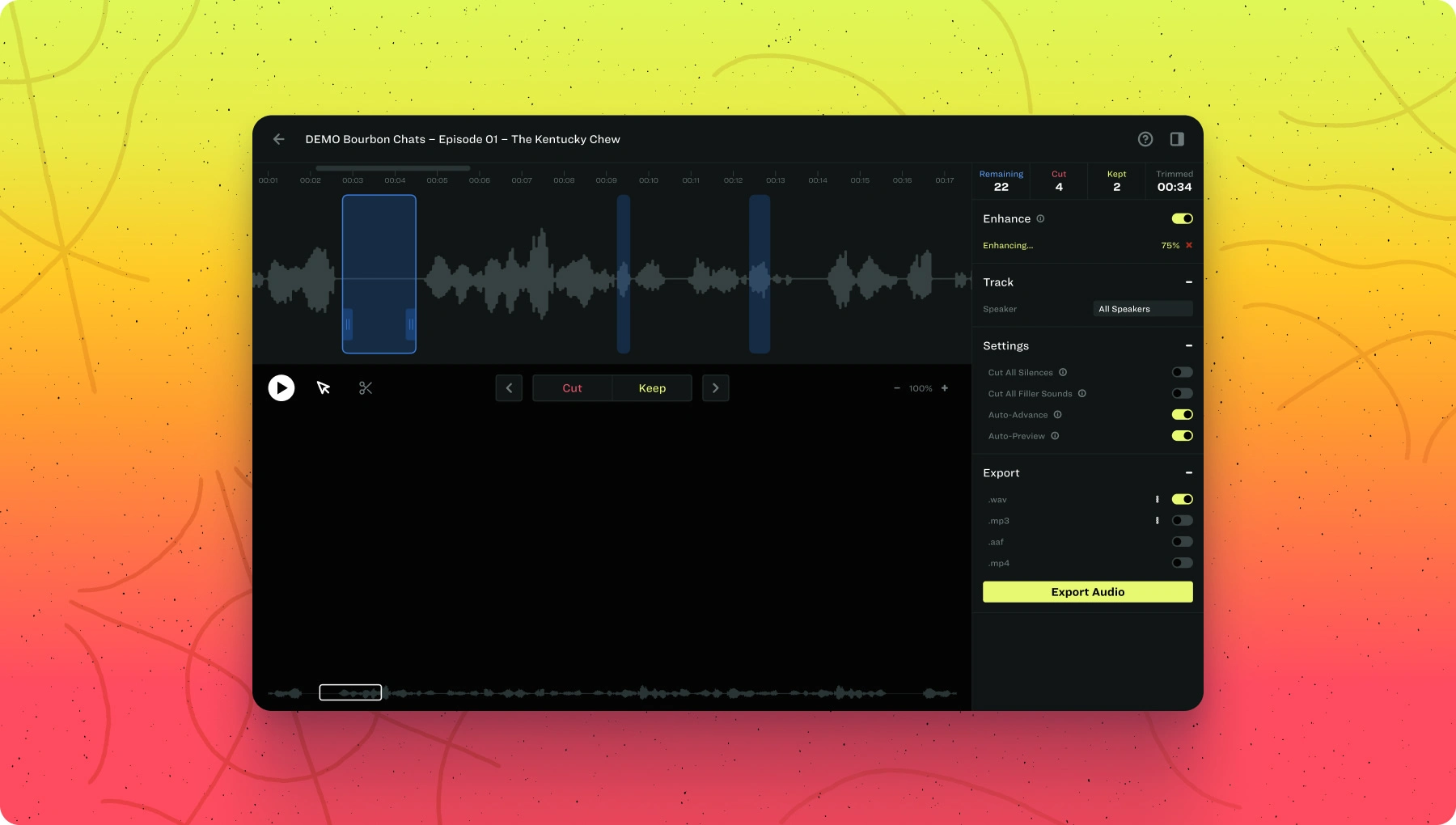Show info about Auto-Preview
The image size is (1456, 825).
[x=1055, y=435]
